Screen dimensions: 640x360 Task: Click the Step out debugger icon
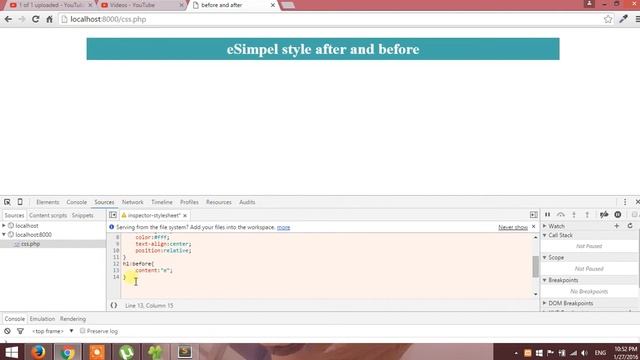[587, 215]
